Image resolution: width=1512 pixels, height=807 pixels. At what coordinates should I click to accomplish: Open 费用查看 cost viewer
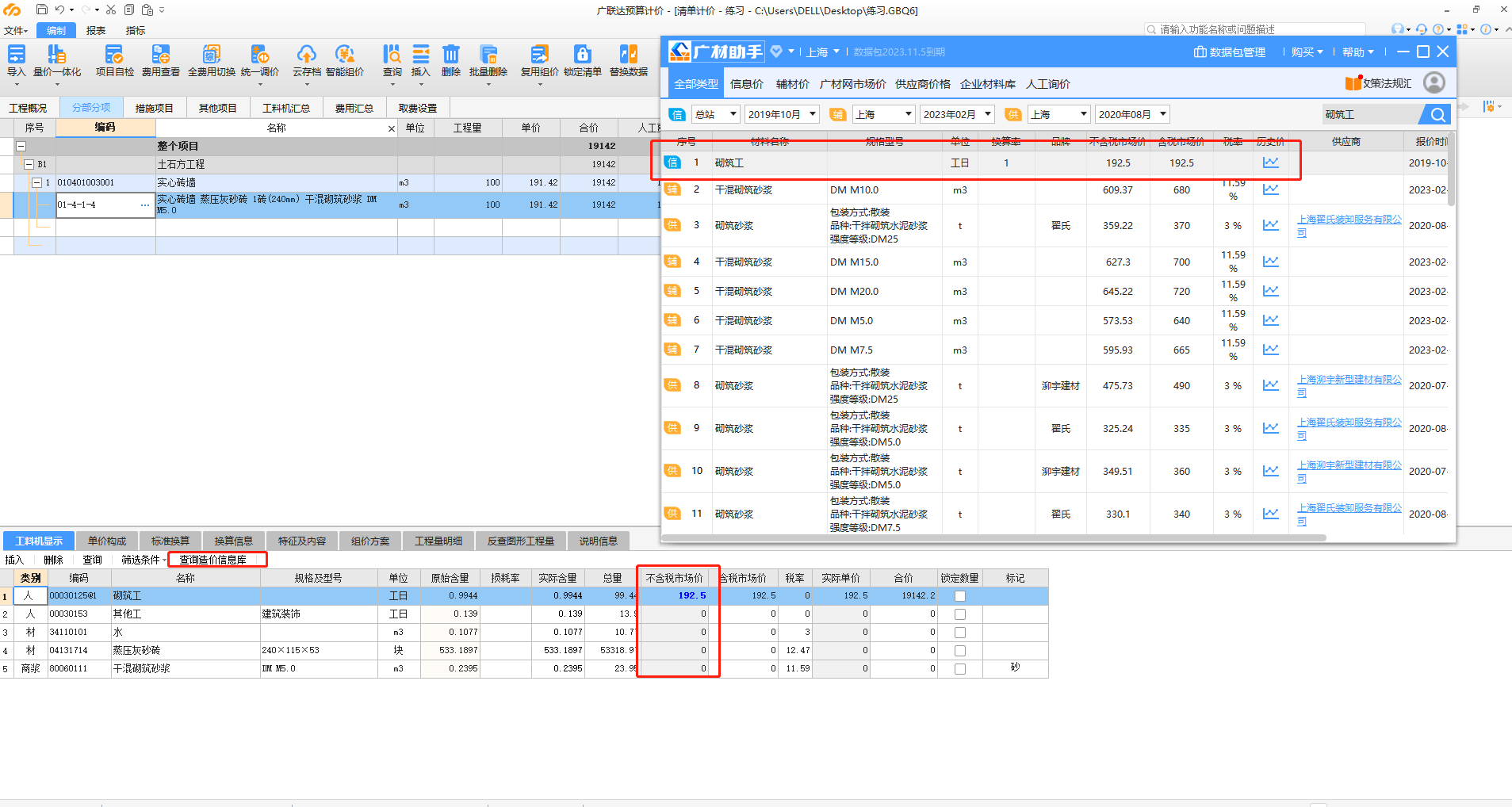[161, 61]
